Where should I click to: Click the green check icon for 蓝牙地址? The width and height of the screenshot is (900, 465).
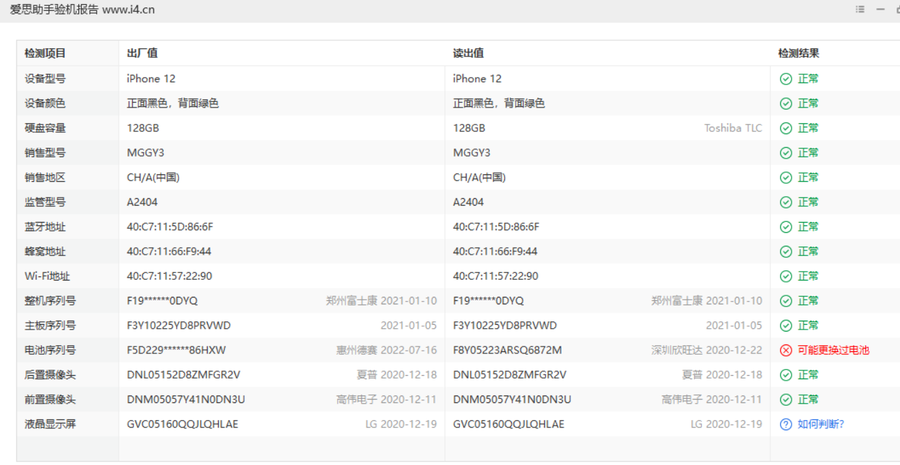(x=786, y=227)
